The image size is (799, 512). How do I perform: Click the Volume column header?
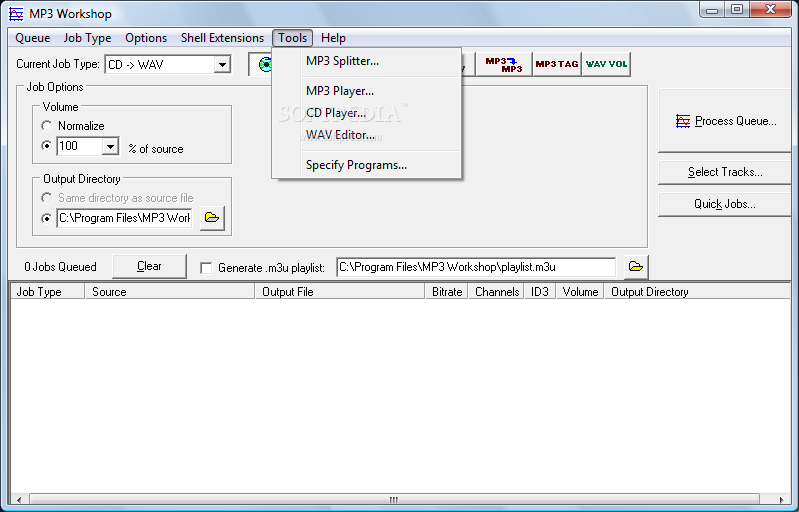(x=580, y=292)
